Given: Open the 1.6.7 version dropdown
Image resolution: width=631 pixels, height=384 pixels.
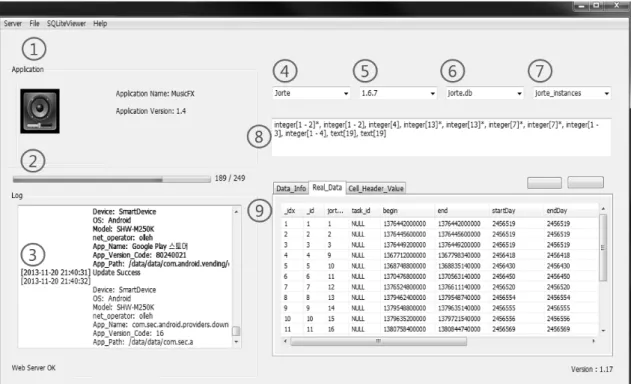Looking at the screenshot, I should [x=398, y=93].
